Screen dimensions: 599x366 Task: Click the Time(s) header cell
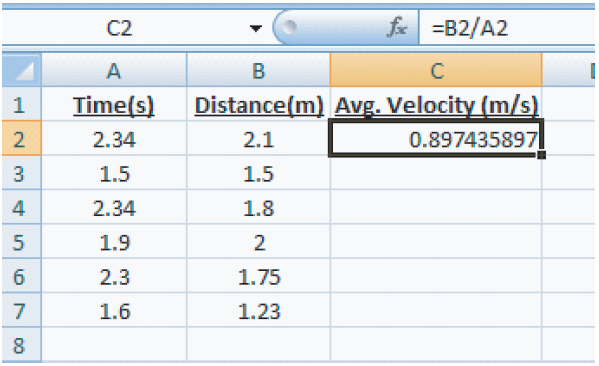pos(114,104)
